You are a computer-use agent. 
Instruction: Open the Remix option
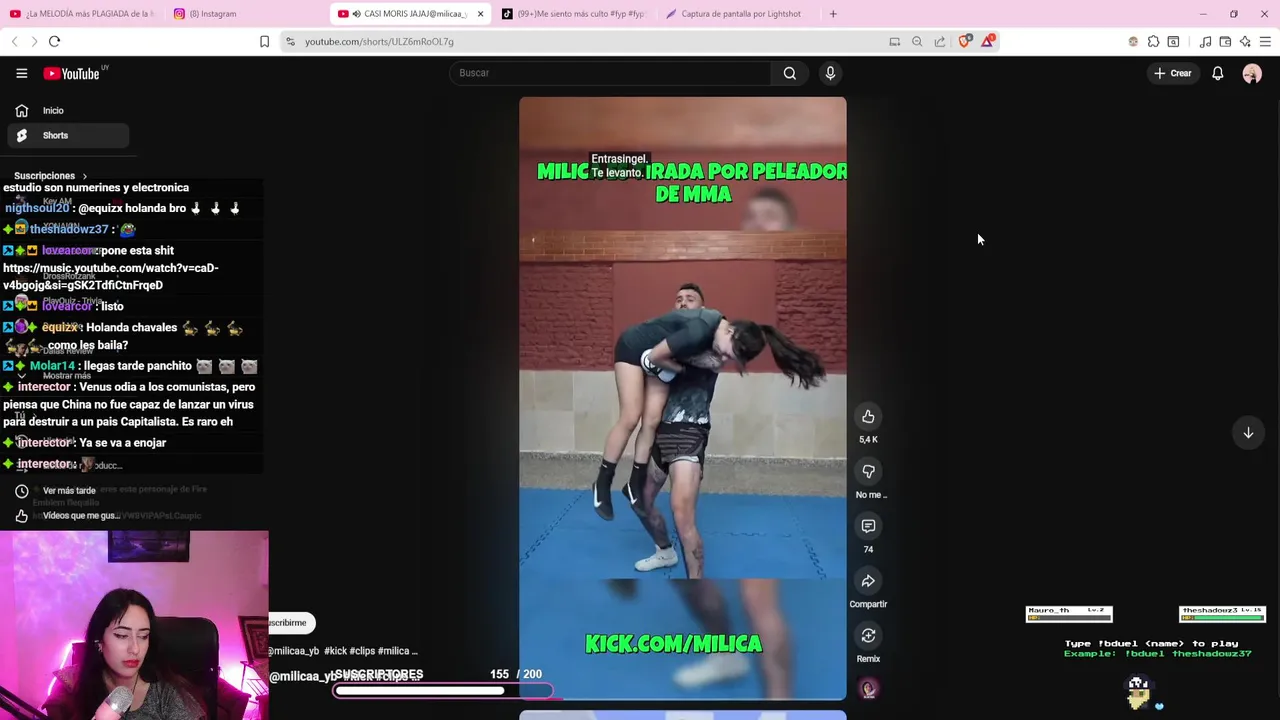coord(868,636)
